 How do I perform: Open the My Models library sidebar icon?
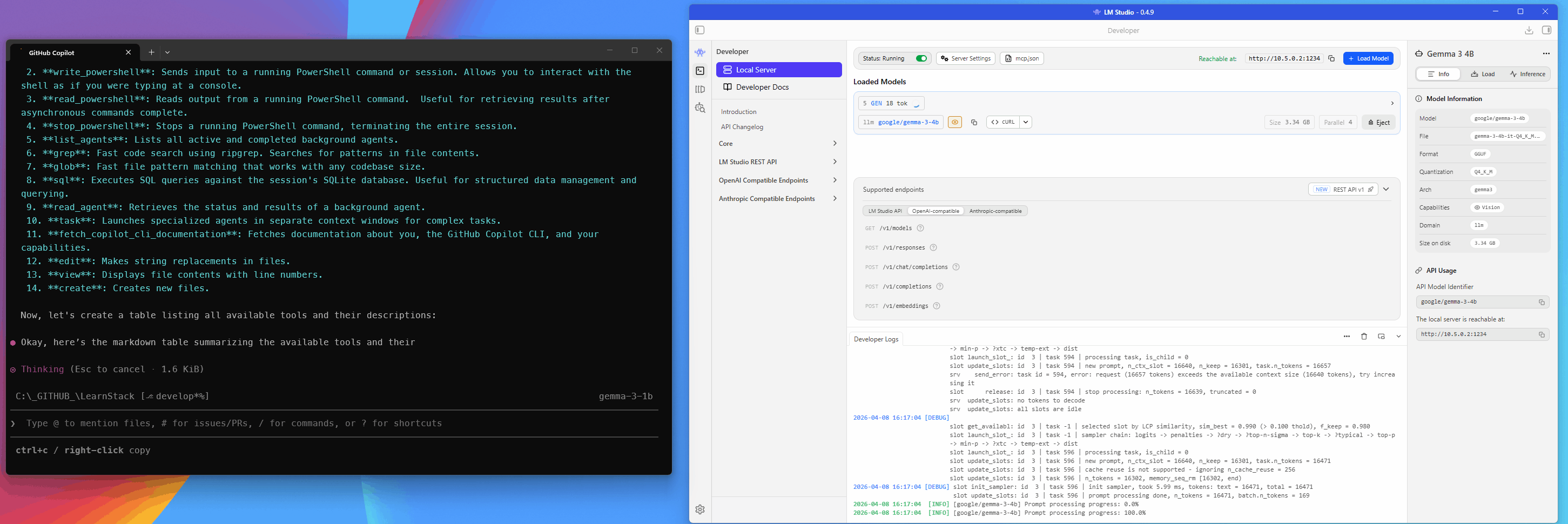point(700,90)
